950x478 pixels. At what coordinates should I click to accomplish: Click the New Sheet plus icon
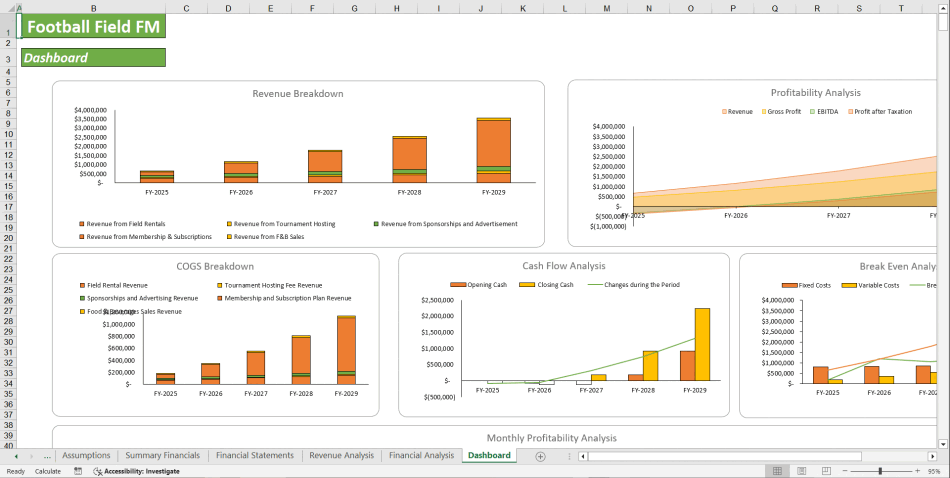pyautogui.click(x=540, y=456)
